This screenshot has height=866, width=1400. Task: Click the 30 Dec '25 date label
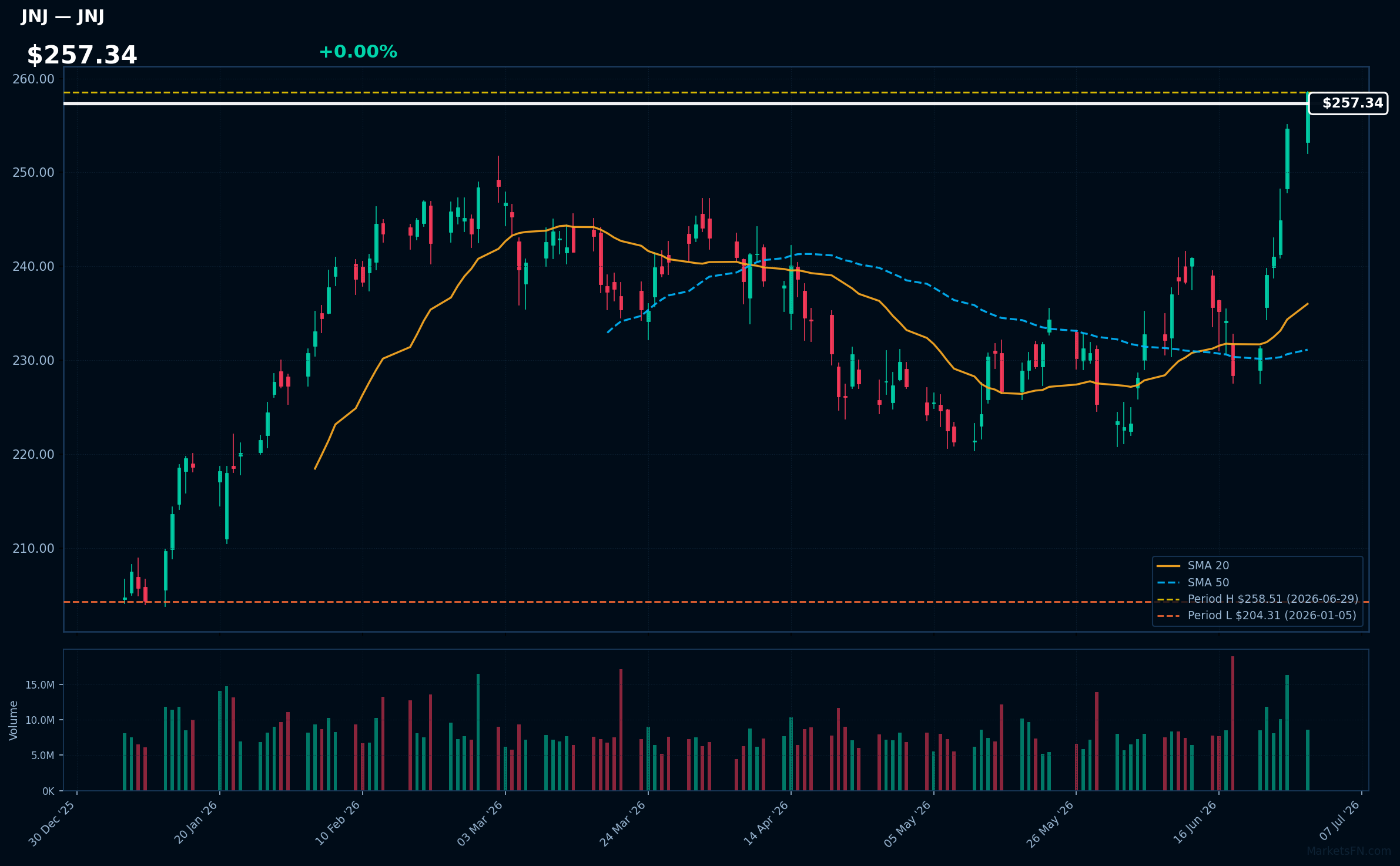(52, 824)
